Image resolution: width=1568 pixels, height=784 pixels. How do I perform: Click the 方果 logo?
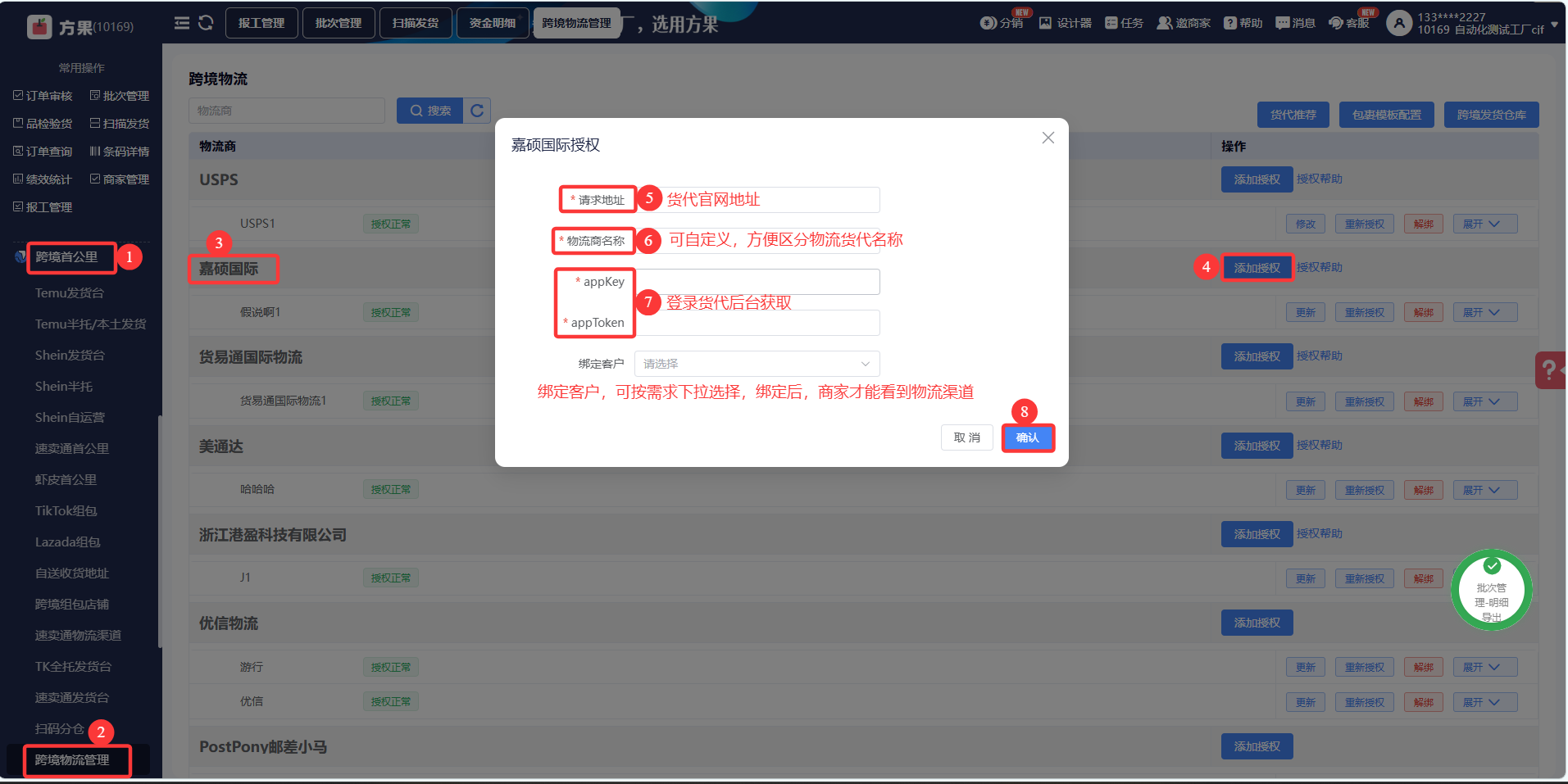[39, 27]
